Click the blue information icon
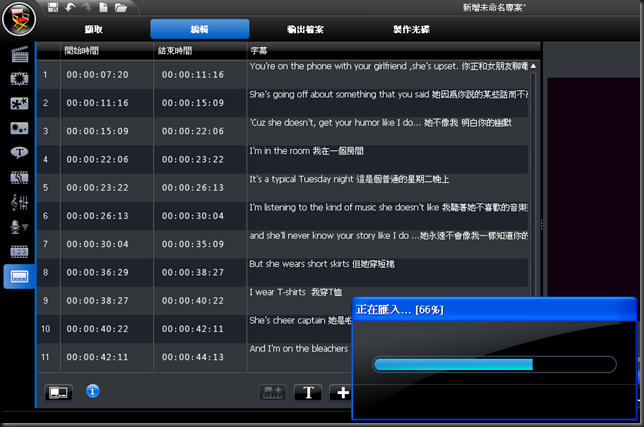This screenshot has width=644, height=427. pyautogui.click(x=93, y=391)
